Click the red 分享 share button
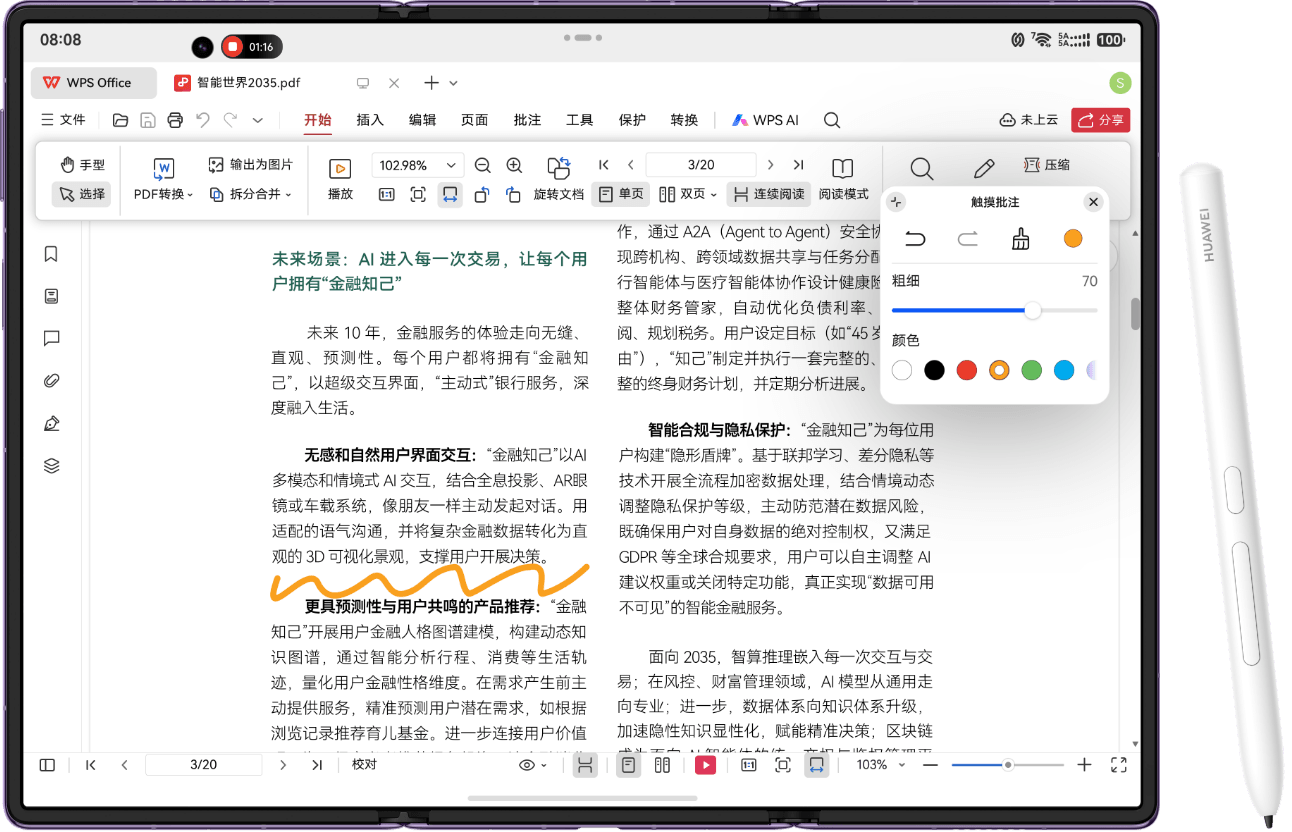Screen dimensions: 1292x832 pos(1100,120)
